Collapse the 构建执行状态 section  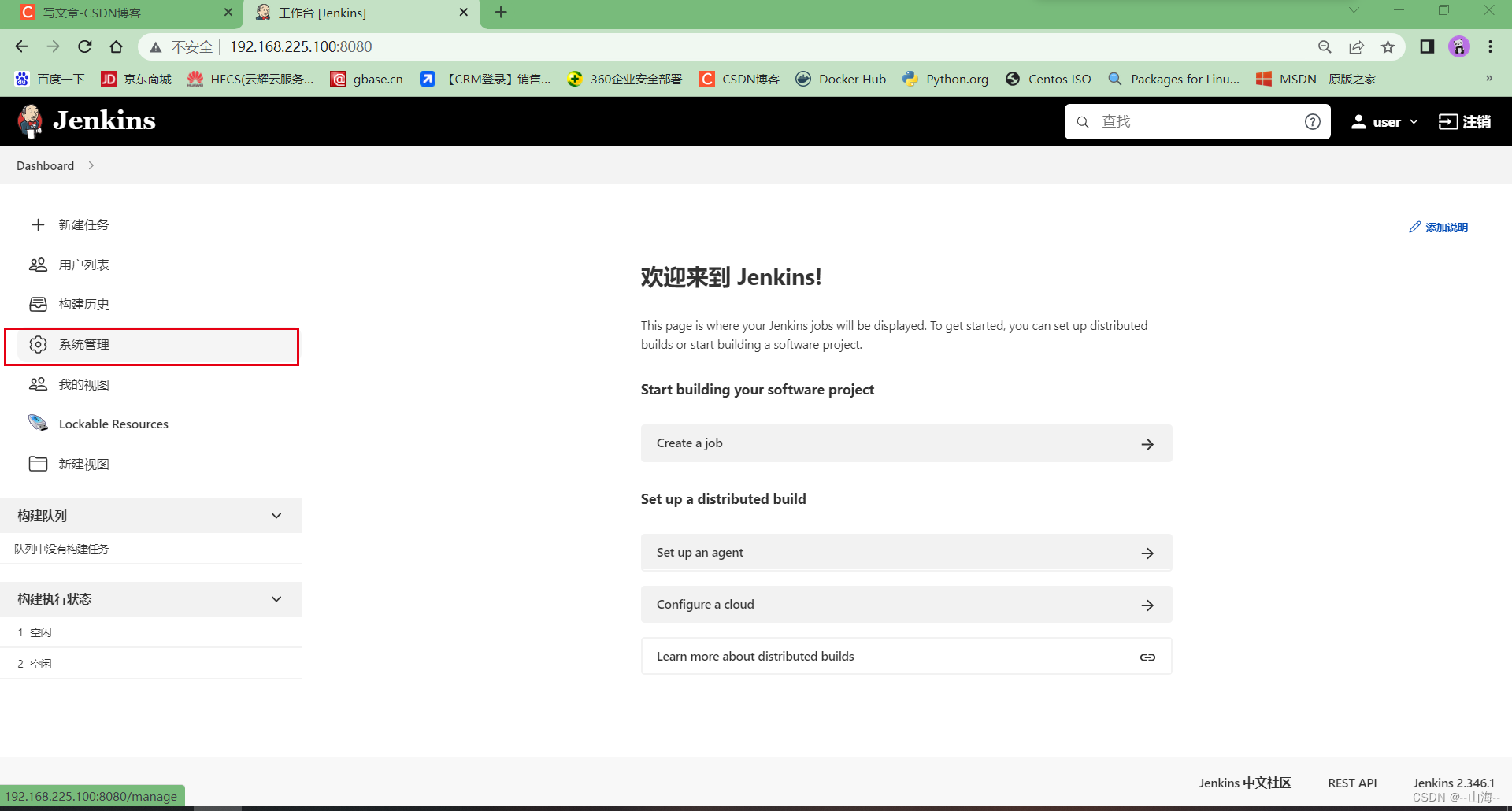tap(276, 598)
